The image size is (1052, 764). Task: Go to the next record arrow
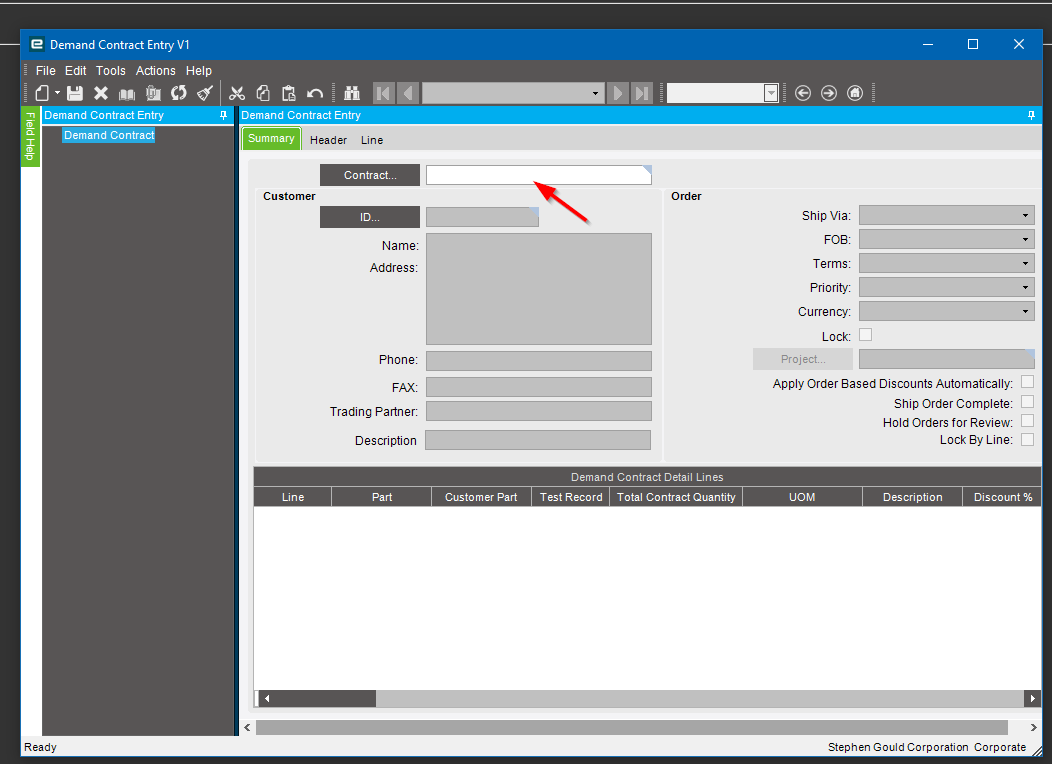(x=617, y=93)
